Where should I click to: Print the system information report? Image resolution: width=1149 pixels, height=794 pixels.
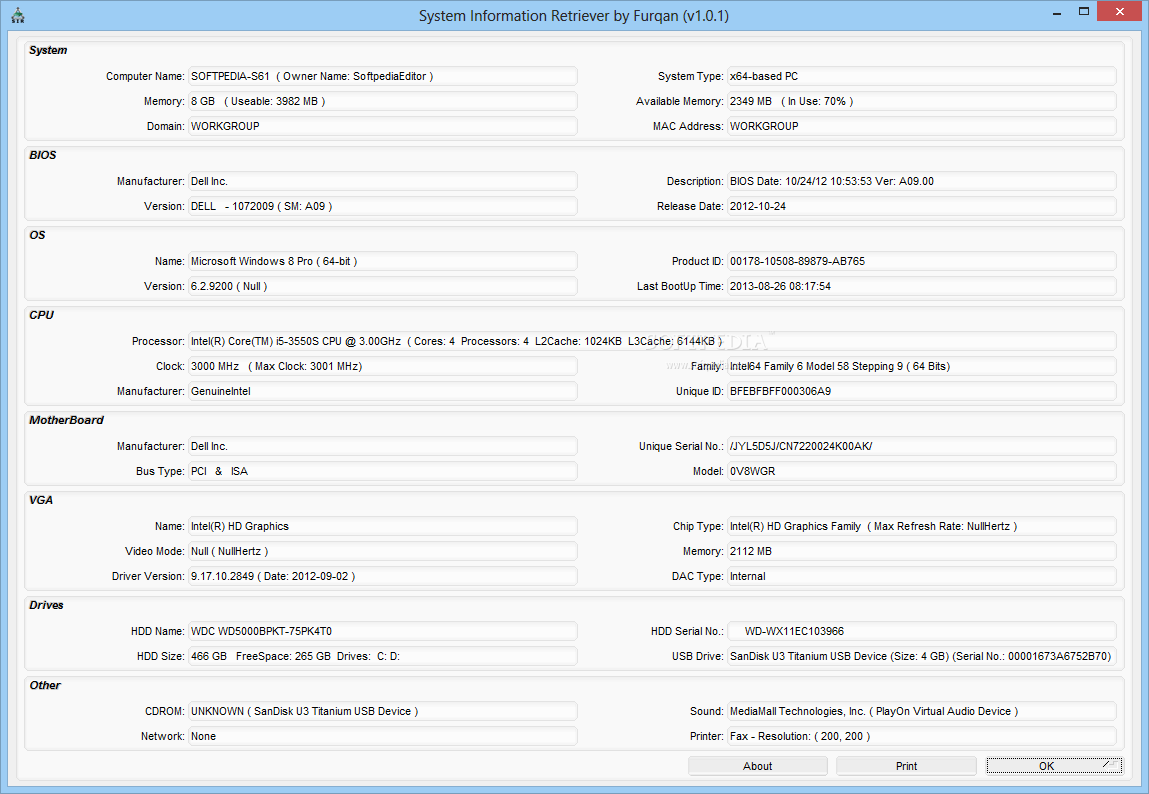tap(906, 766)
